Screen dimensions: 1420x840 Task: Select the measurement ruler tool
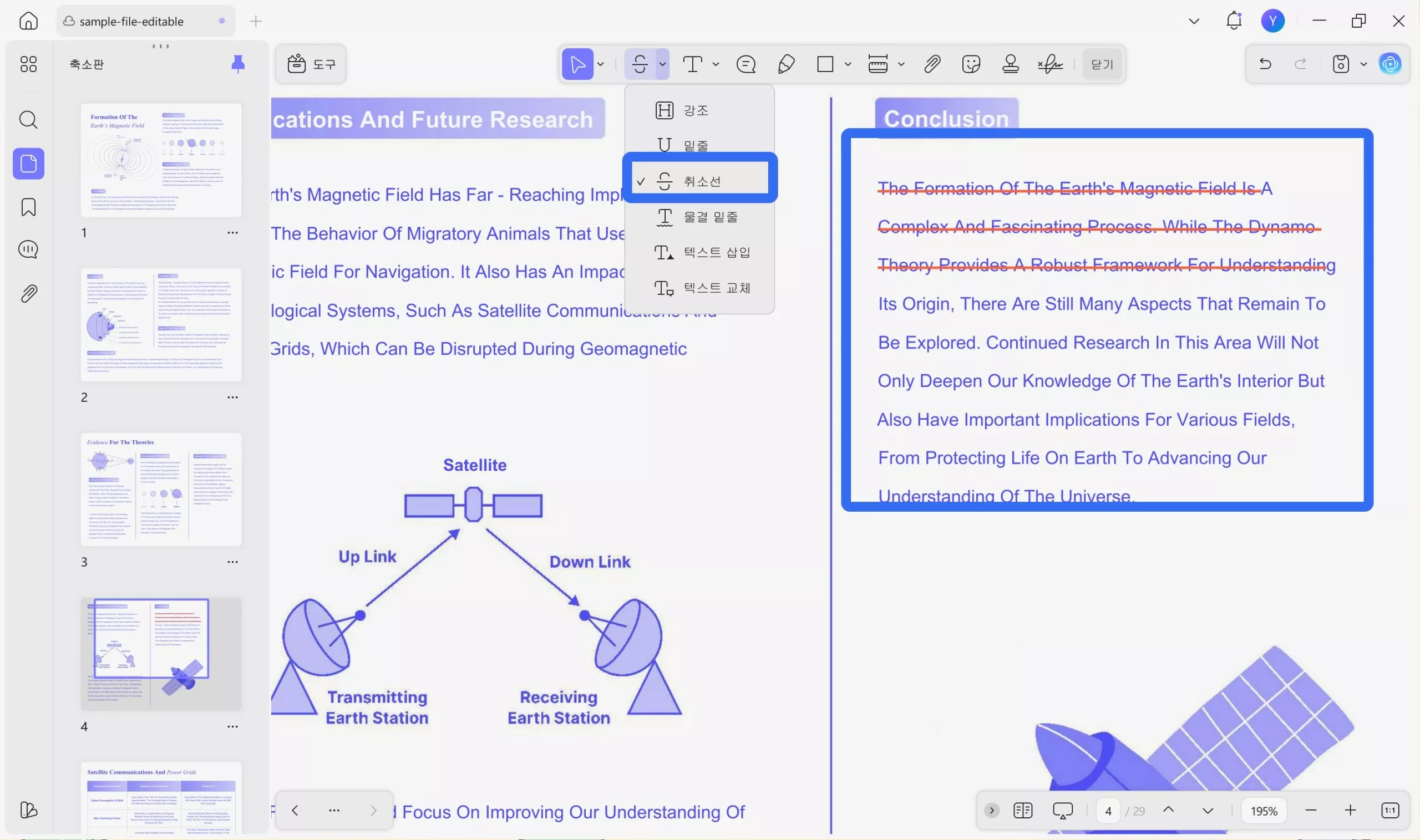click(x=878, y=64)
